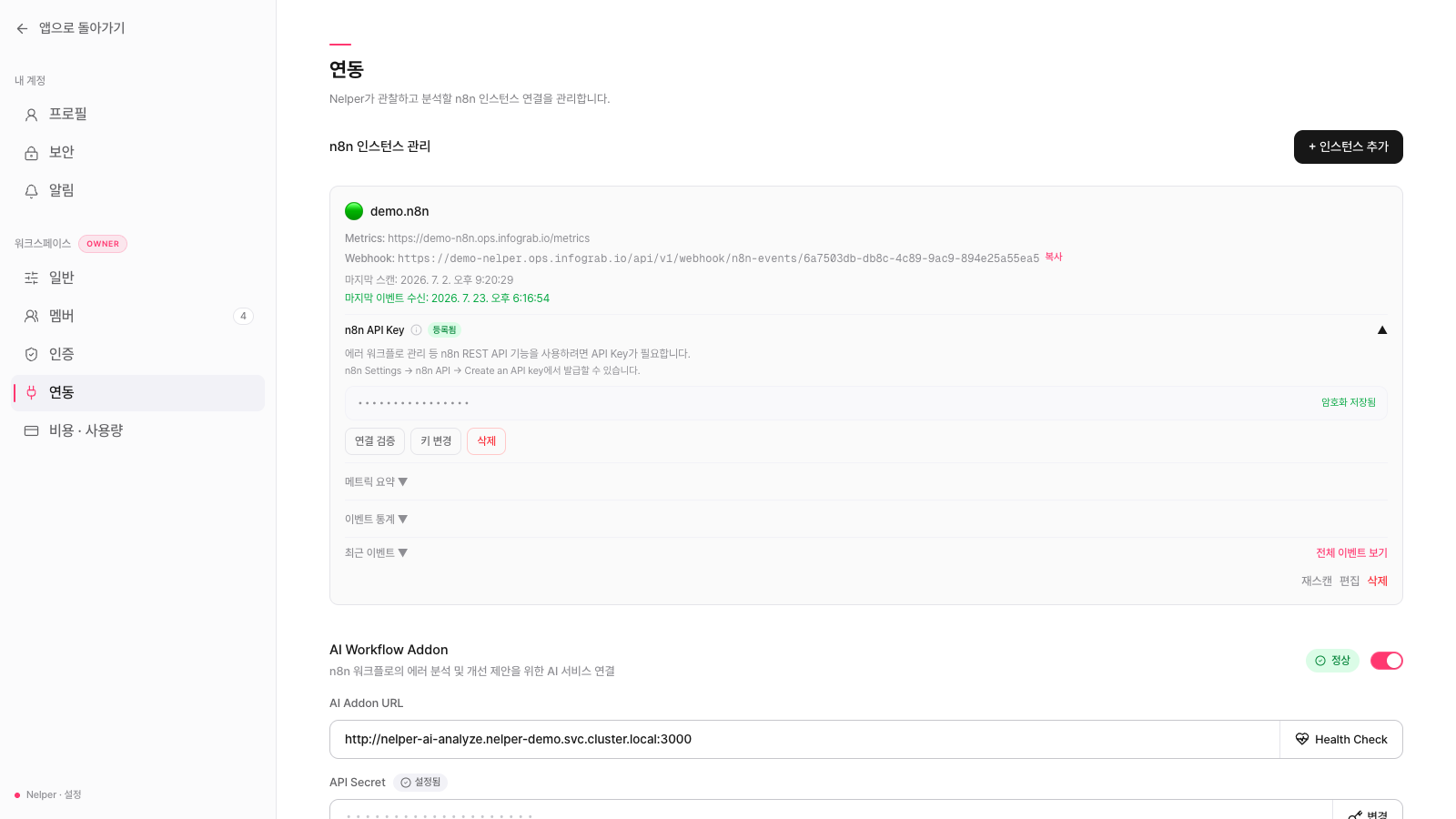Click the info icon beside n8n API Key
1456x819 pixels.
pyautogui.click(x=416, y=330)
